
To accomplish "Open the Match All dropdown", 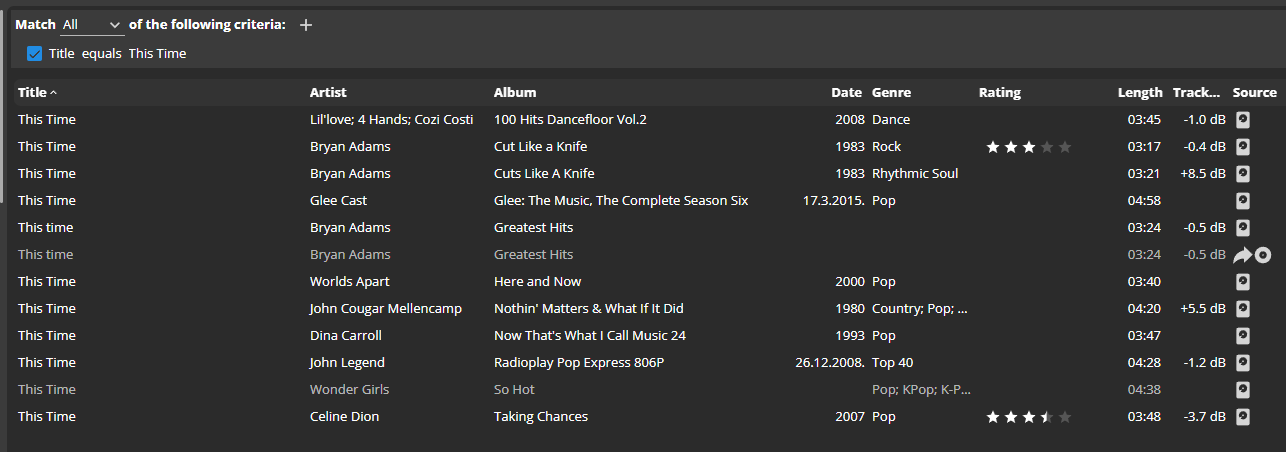I will tap(91, 25).
